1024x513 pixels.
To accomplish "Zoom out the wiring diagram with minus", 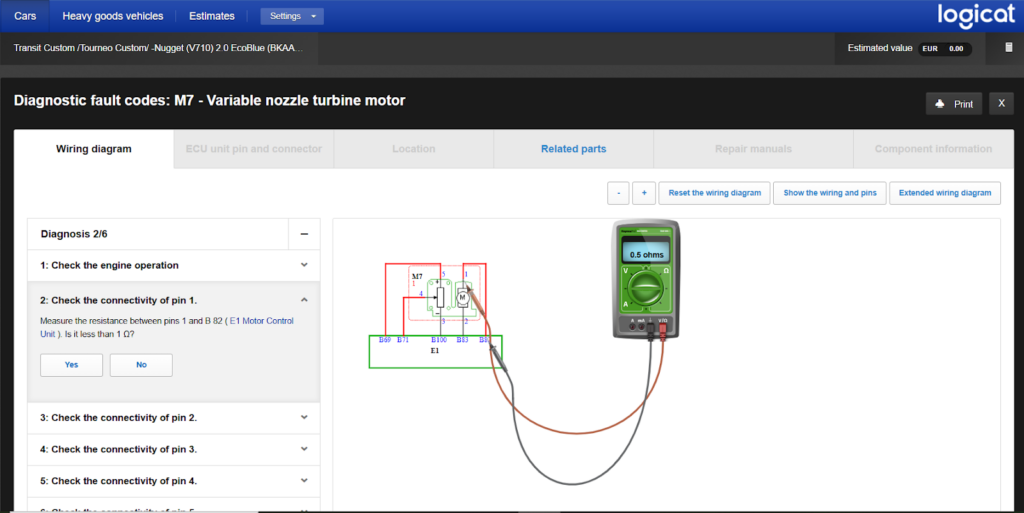I will [x=618, y=193].
